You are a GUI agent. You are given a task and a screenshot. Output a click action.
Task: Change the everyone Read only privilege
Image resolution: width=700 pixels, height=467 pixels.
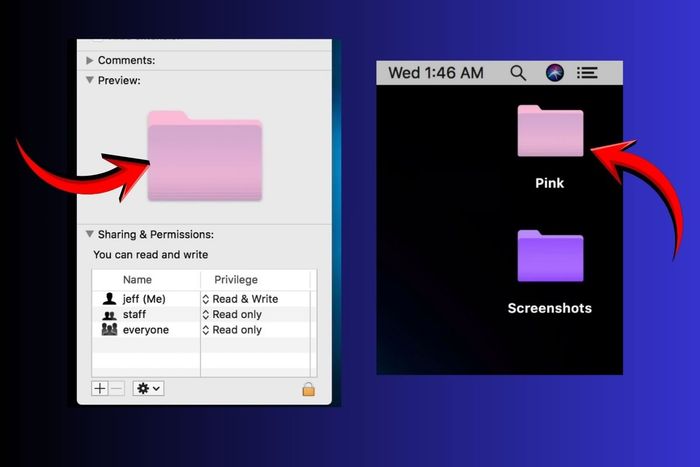pos(232,330)
